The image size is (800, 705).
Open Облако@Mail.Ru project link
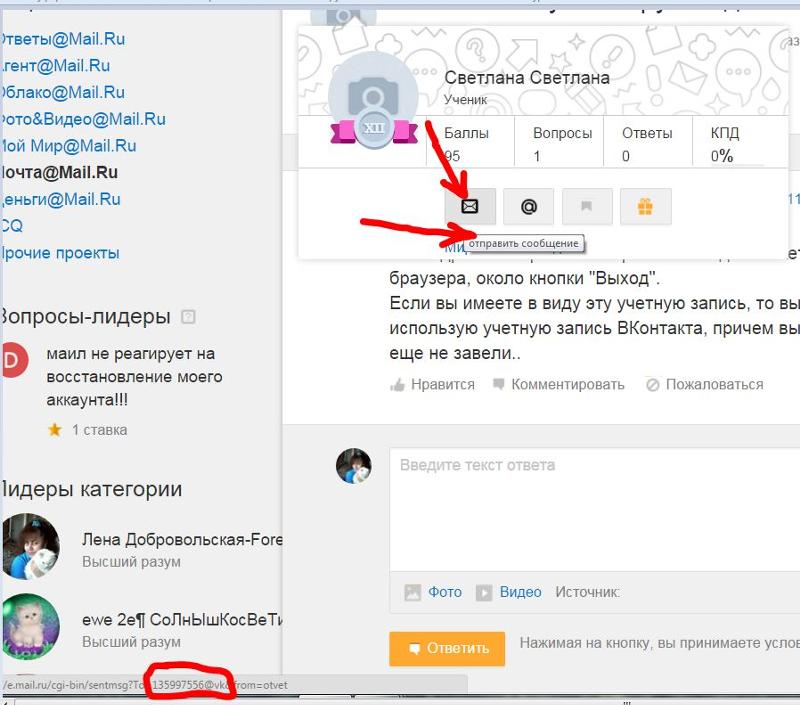pos(62,92)
